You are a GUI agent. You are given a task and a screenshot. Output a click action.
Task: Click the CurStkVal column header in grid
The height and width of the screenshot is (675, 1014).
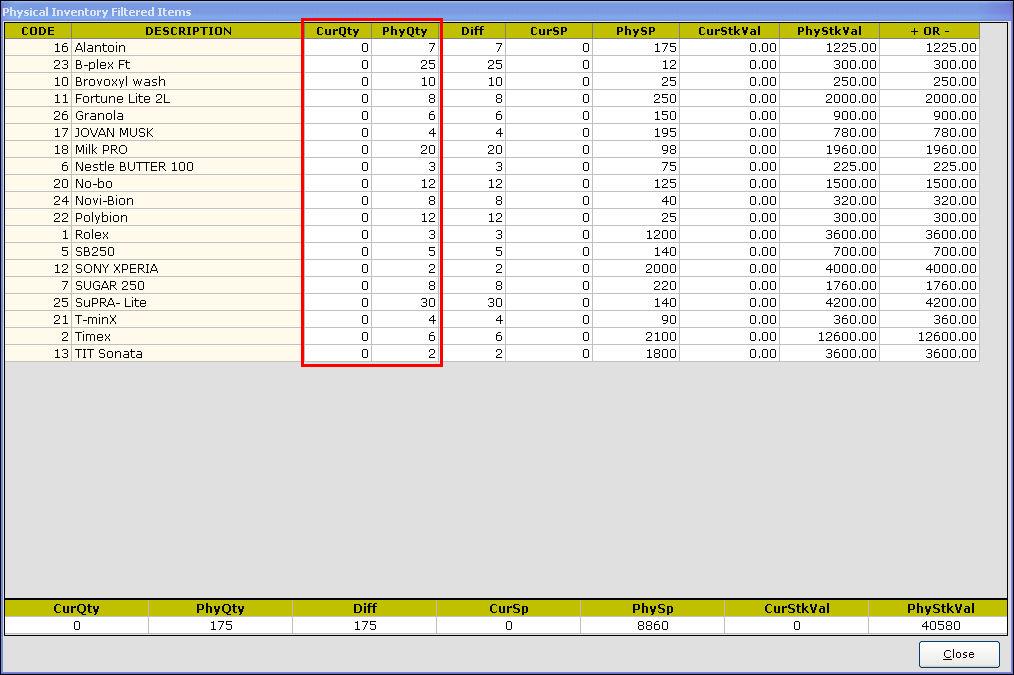(x=729, y=31)
